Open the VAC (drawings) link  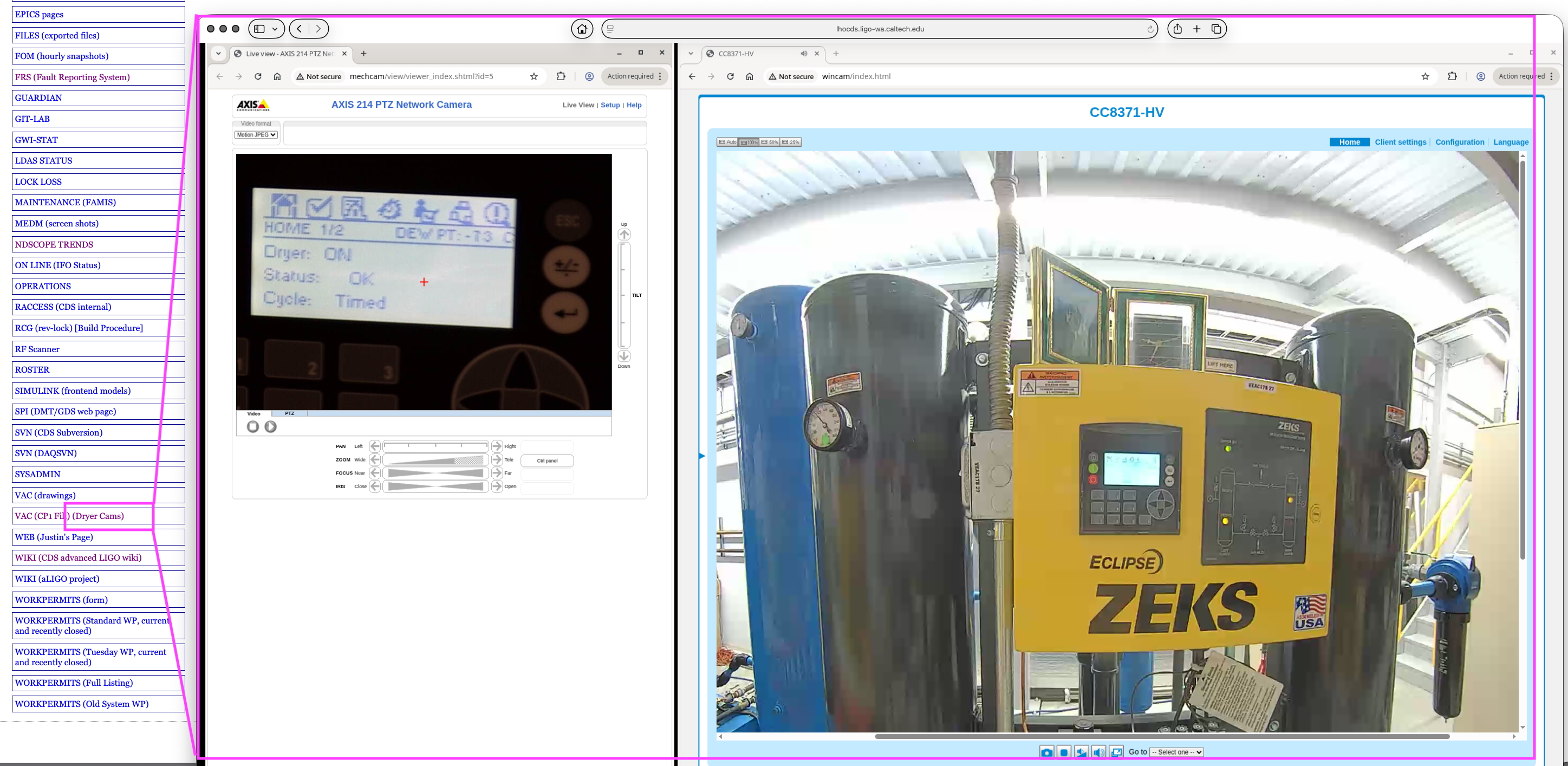[45, 495]
